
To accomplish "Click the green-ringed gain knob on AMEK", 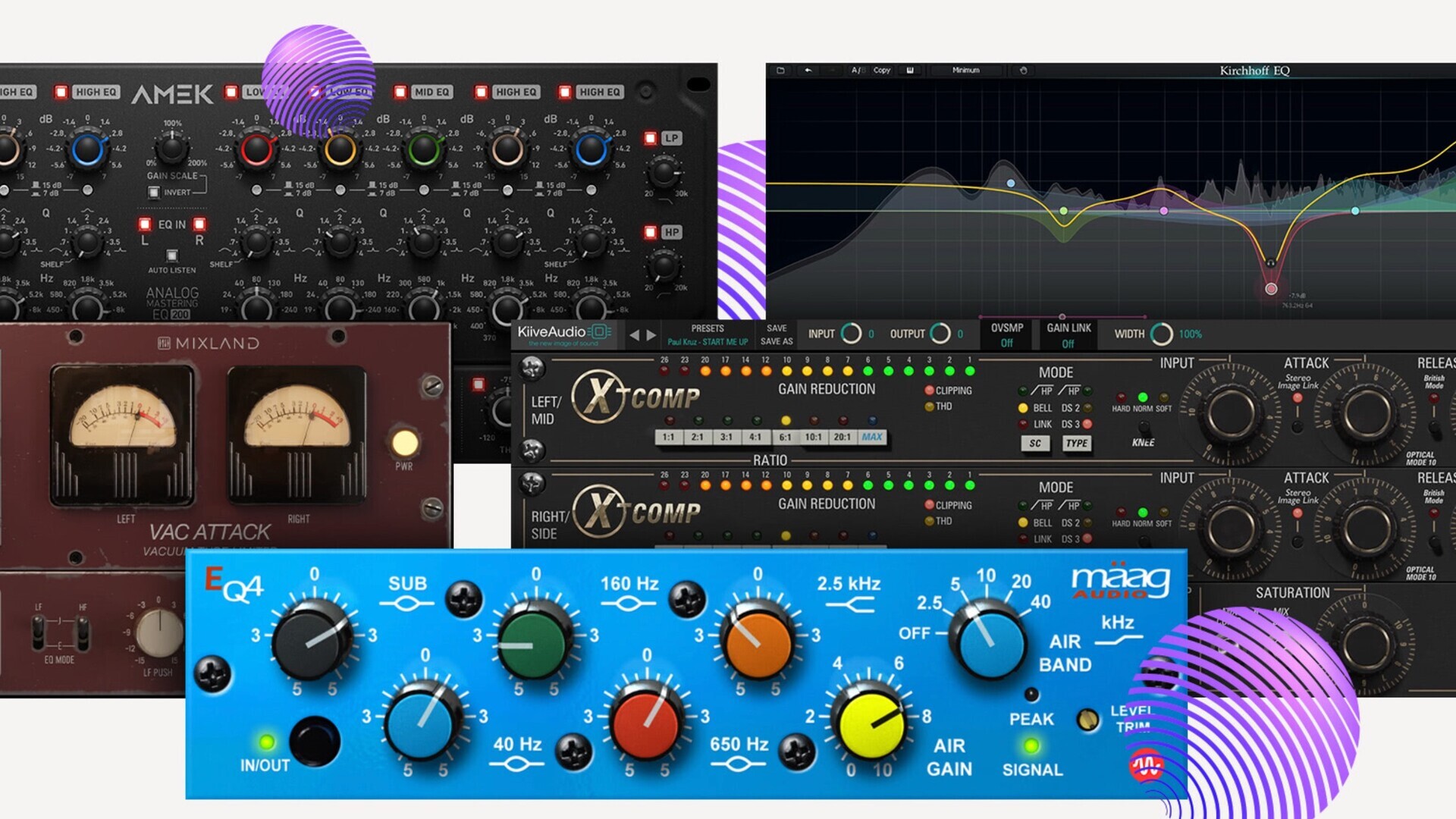I will 423,149.
